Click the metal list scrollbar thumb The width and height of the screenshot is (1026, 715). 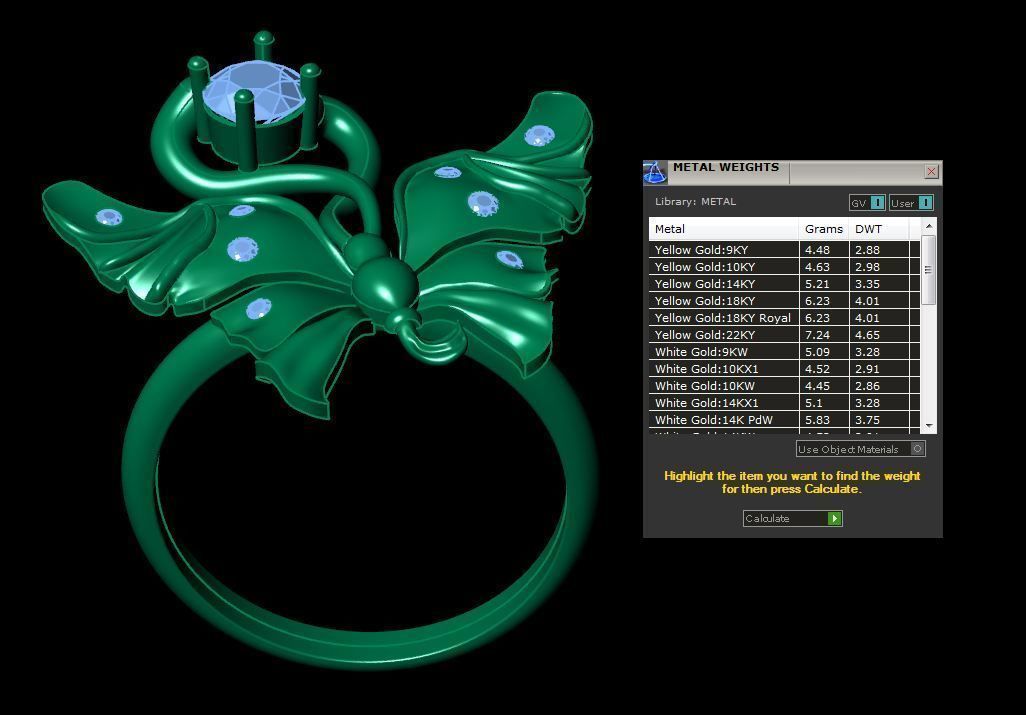(x=929, y=270)
